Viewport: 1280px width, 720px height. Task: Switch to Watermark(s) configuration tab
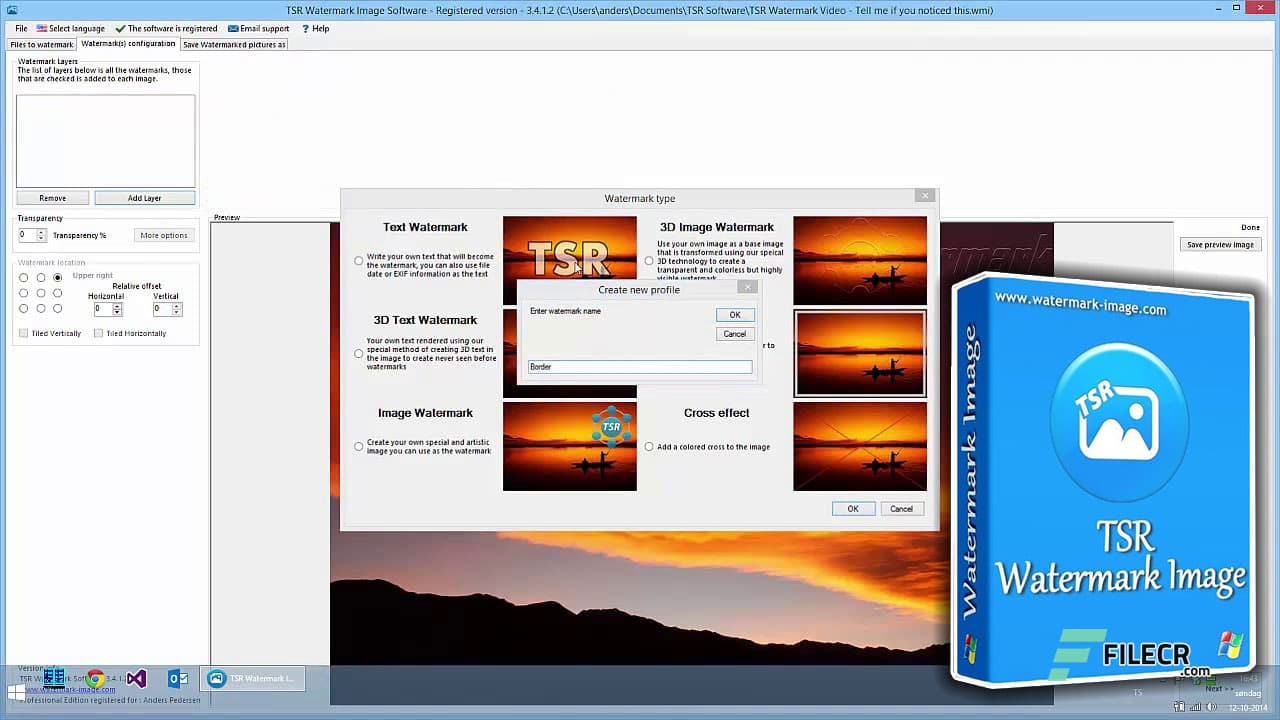point(128,44)
